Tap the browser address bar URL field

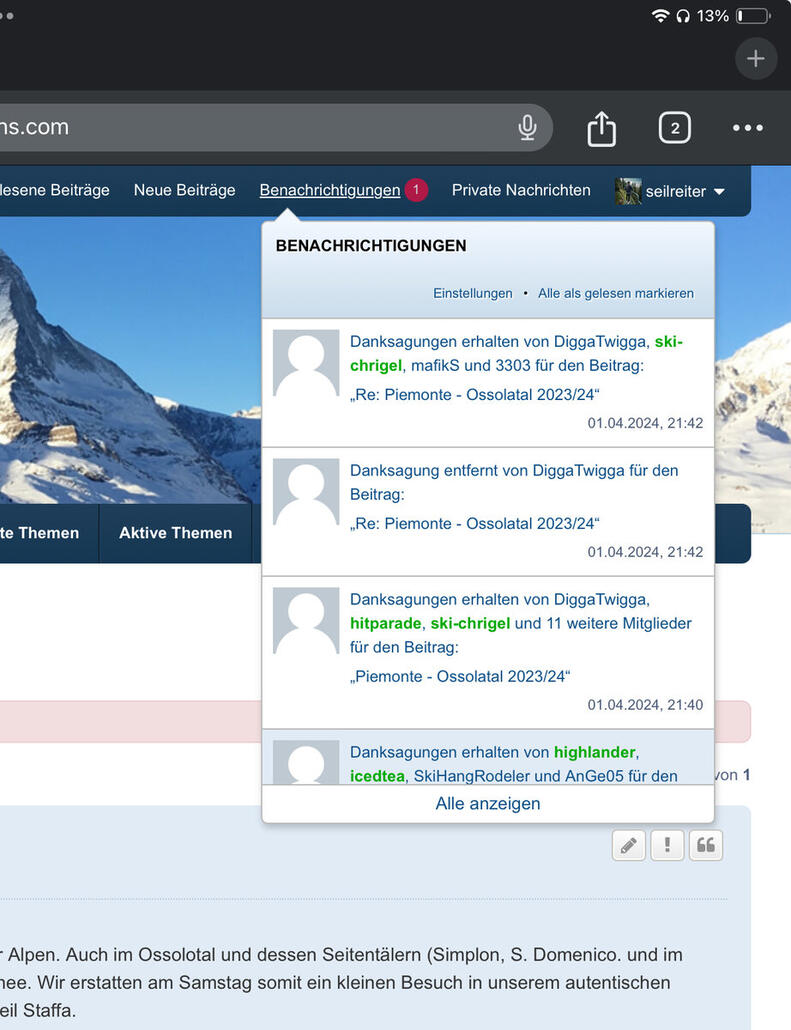250,128
